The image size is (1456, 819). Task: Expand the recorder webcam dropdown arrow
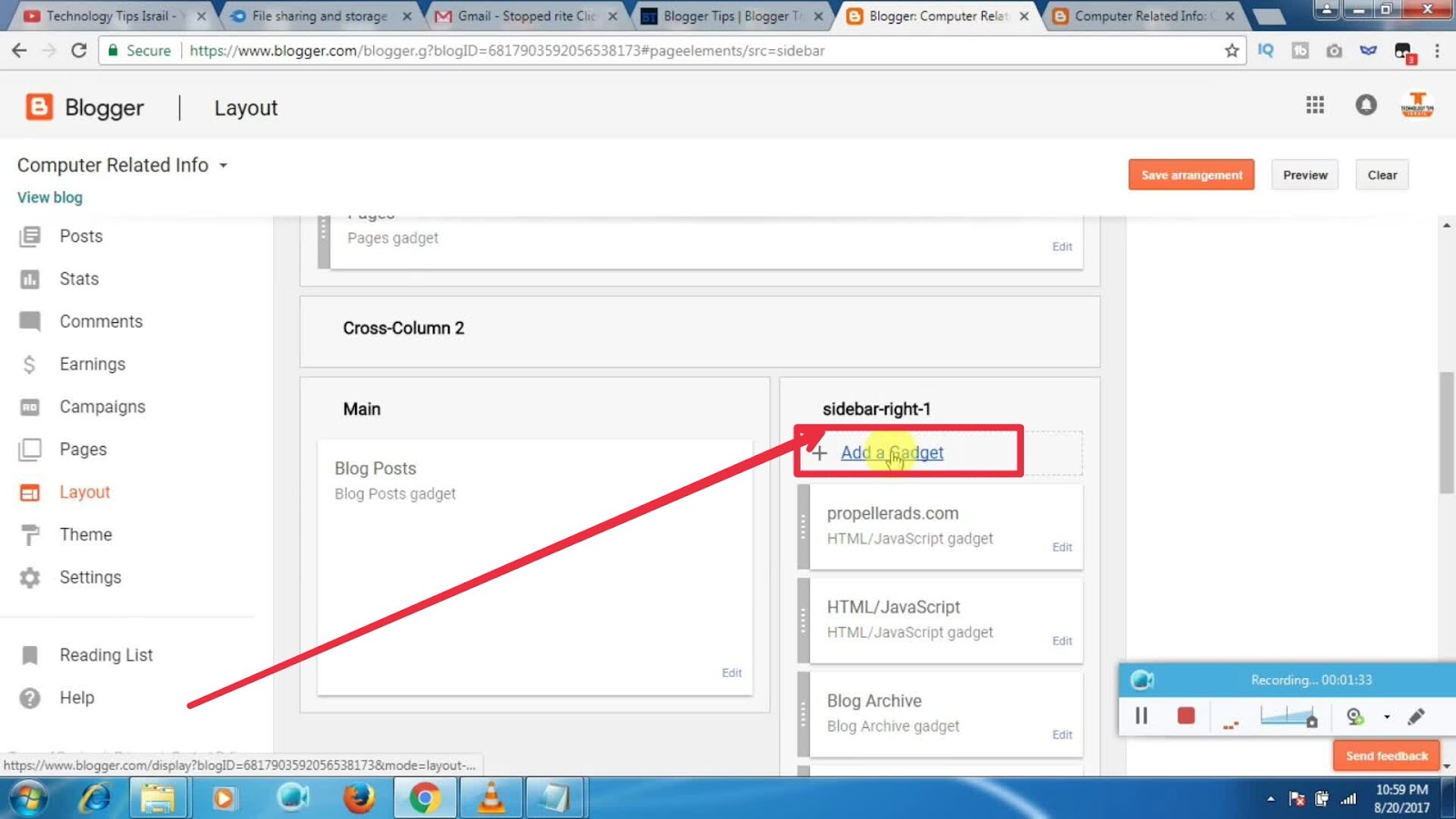[1387, 717]
